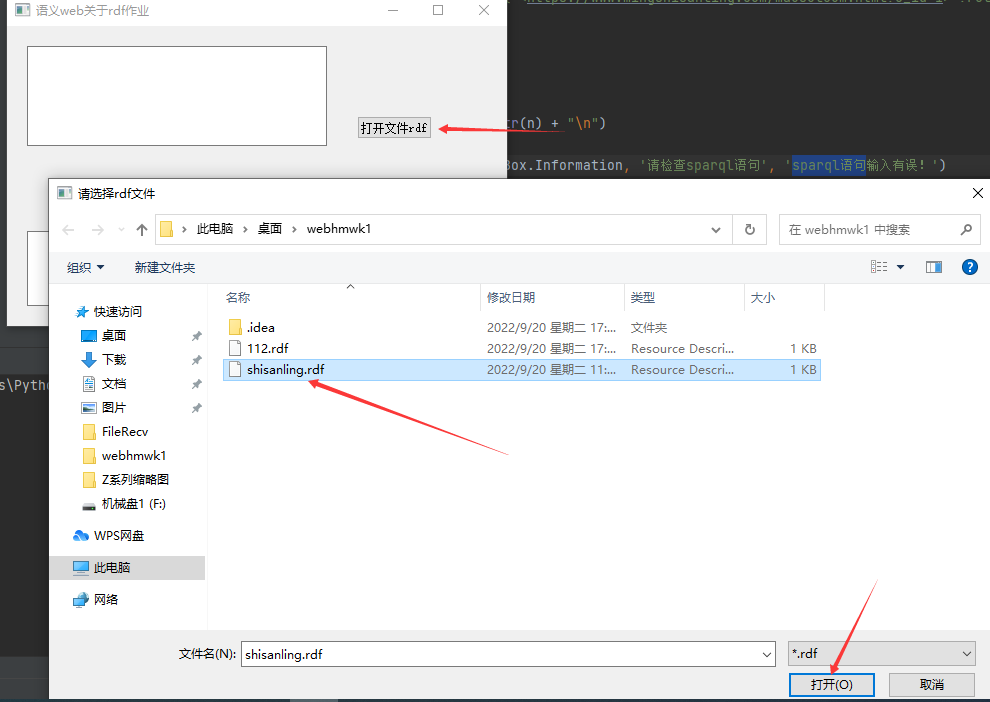
Task: Click the pin icon beside 文档
Action: pyautogui.click(x=196, y=384)
